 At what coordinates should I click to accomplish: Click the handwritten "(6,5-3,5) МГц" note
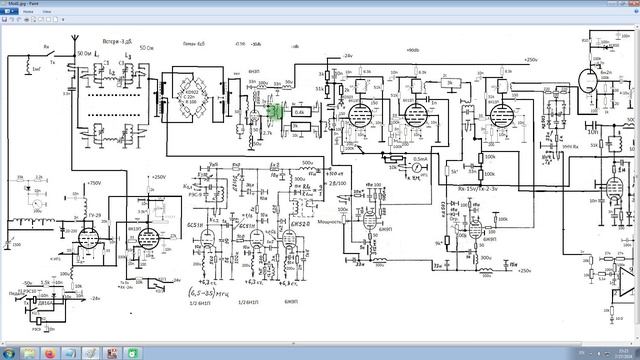pyautogui.click(x=209, y=293)
